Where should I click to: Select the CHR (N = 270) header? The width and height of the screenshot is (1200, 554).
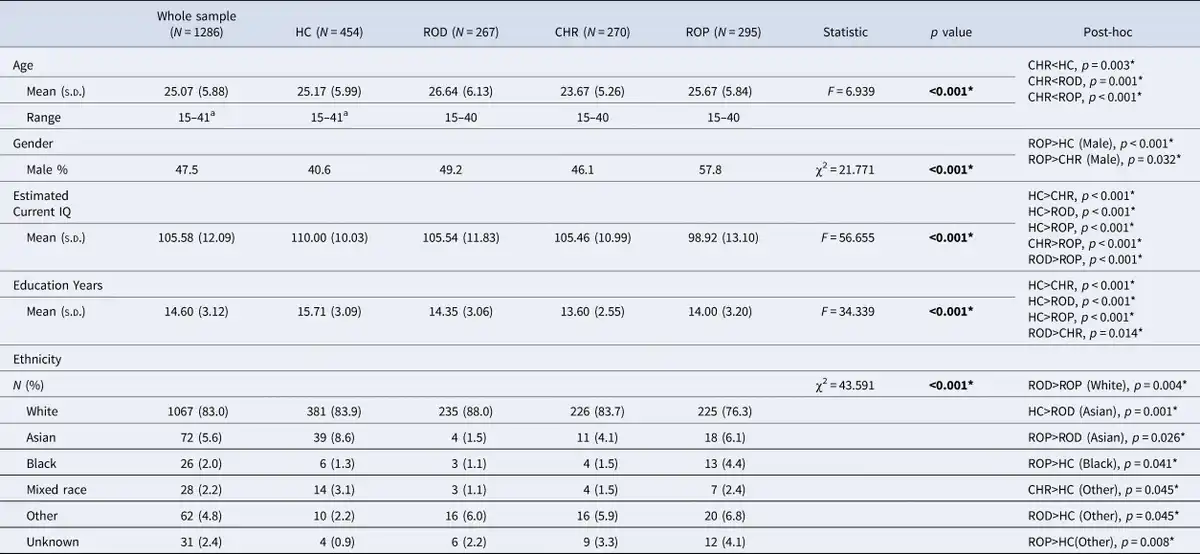590,32
